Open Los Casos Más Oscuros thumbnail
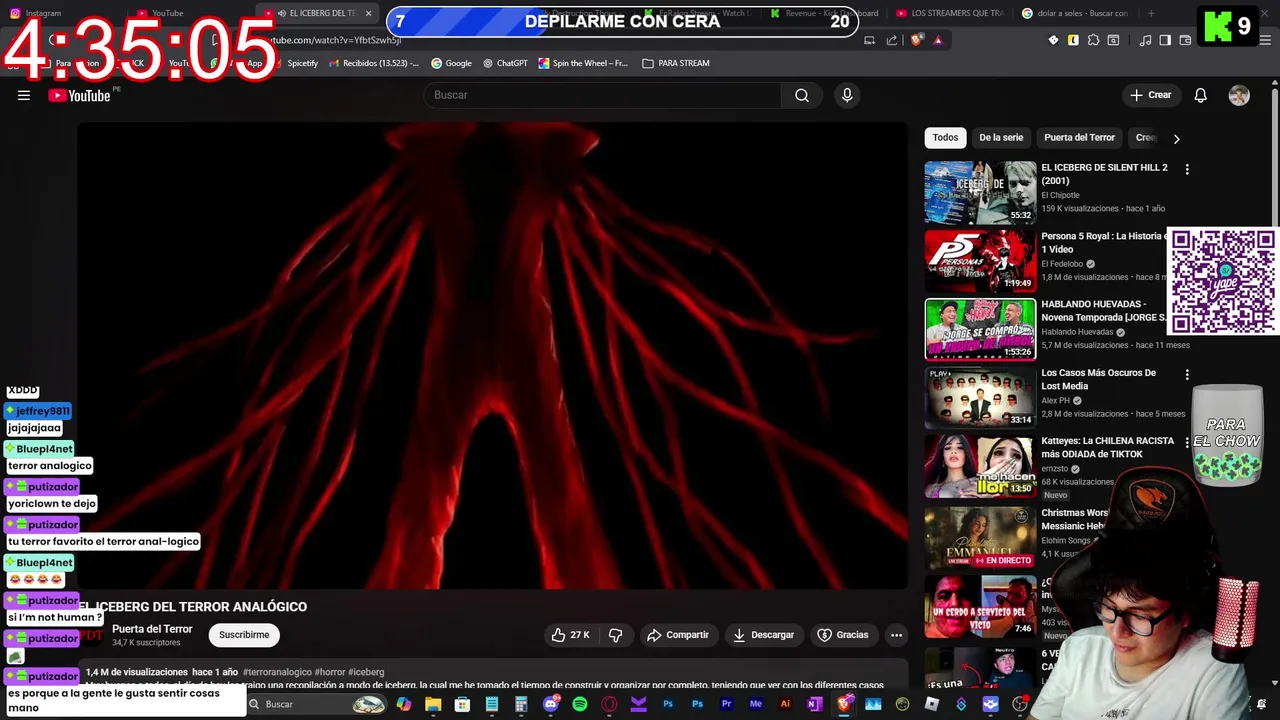The image size is (1280, 720). tap(980, 397)
